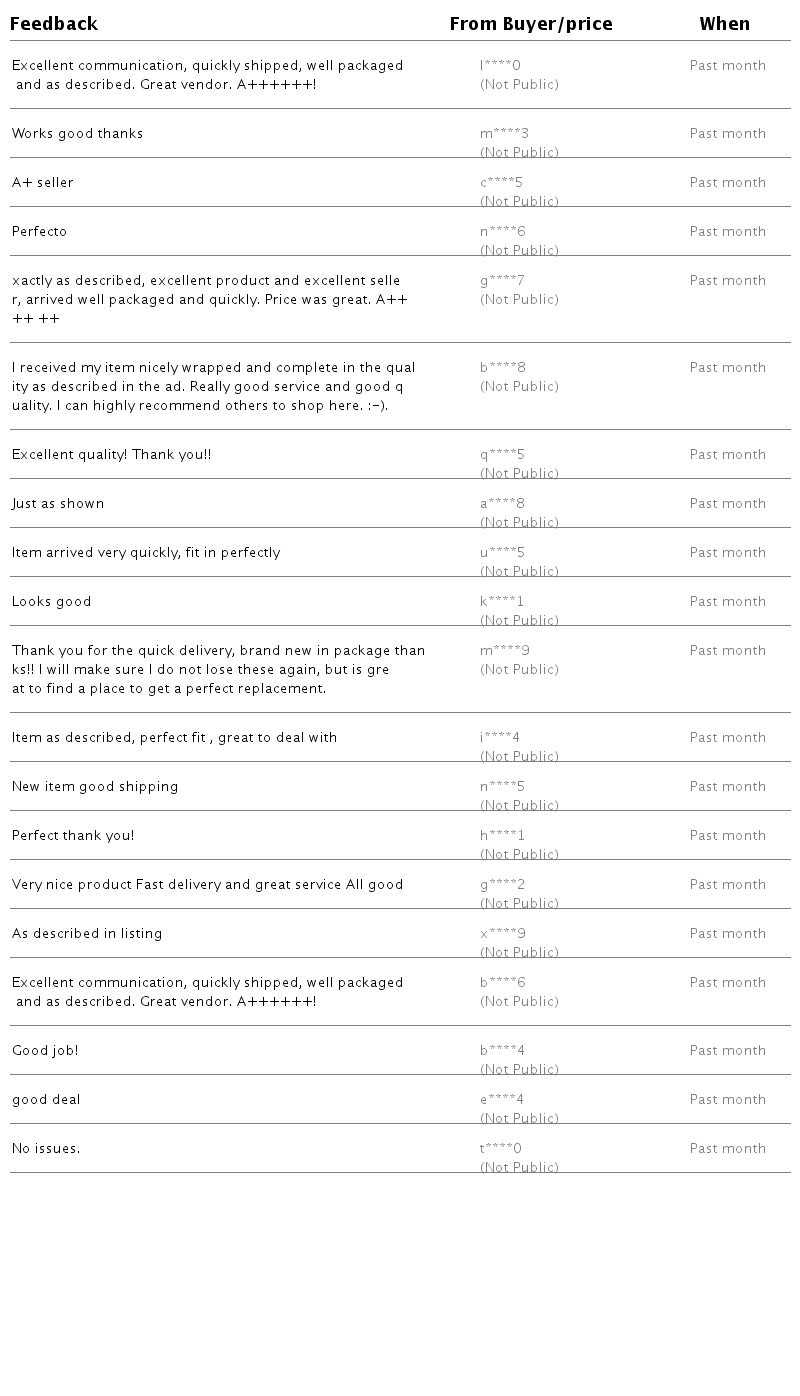Click 'Item as described, perfect fit' feedback

coord(174,738)
